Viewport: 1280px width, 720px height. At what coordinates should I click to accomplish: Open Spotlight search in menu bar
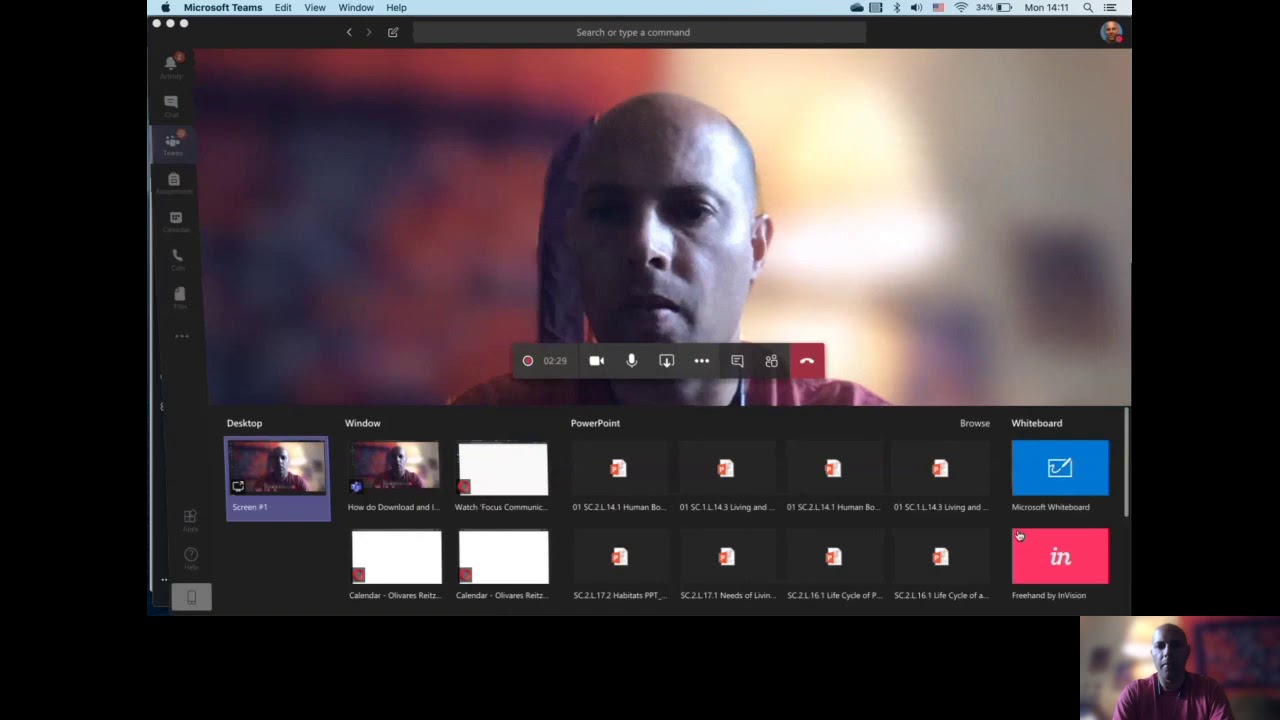1088,7
